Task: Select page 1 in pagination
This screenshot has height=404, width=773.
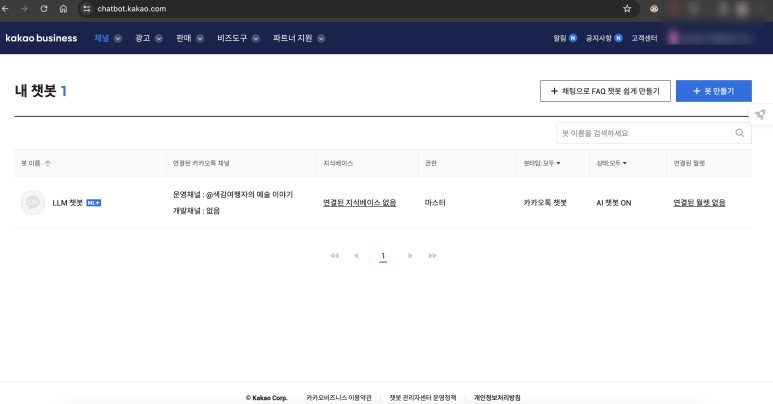Action: (383, 256)
